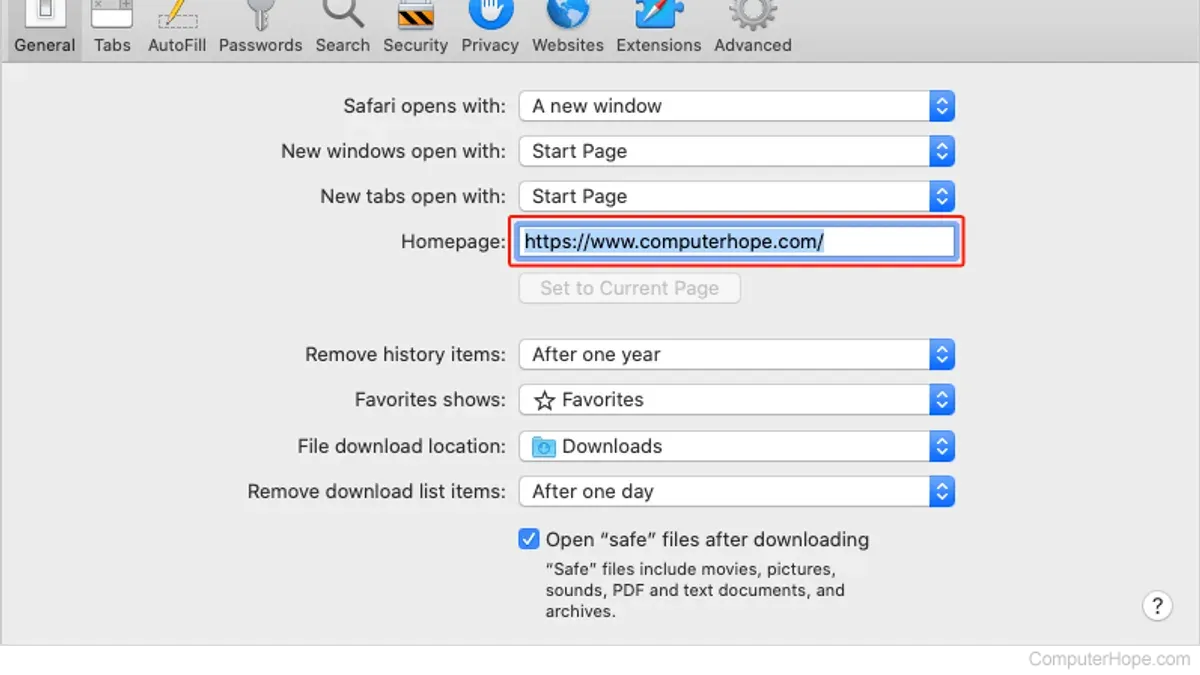Viewport: 1200px width, 675px height.
Task: Open the Extensions puzzle icon
Action: (661, 14)
